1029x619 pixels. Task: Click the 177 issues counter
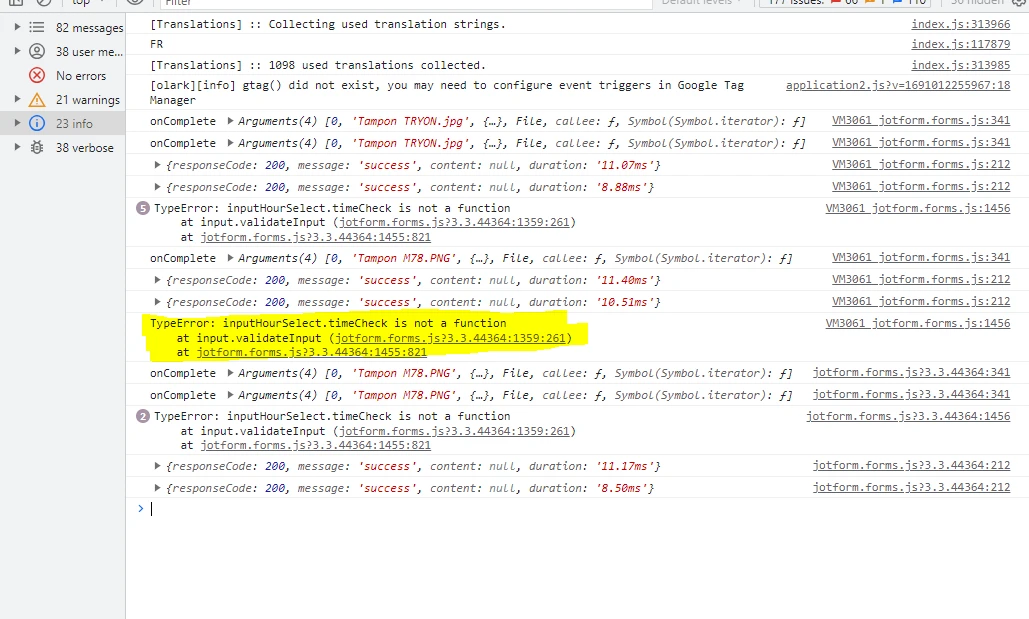pos(790,3)
